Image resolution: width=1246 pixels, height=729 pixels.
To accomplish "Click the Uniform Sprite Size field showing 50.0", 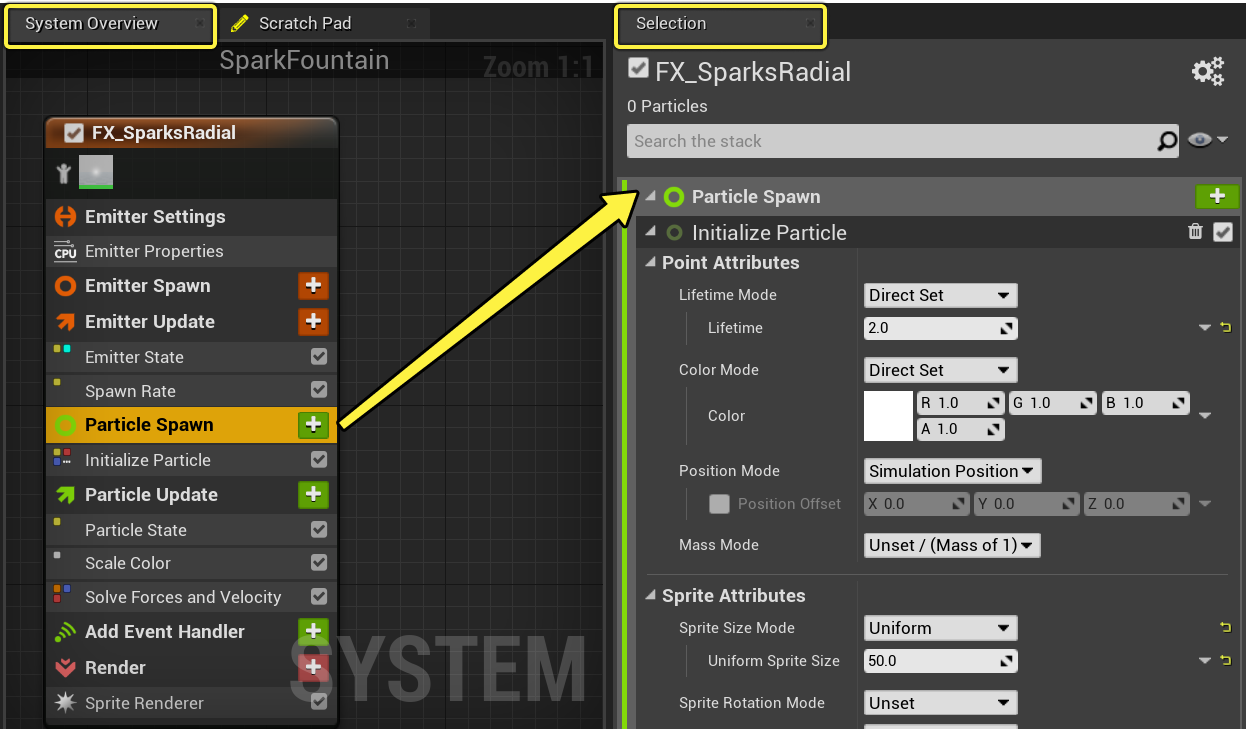I will coord(940,661).
